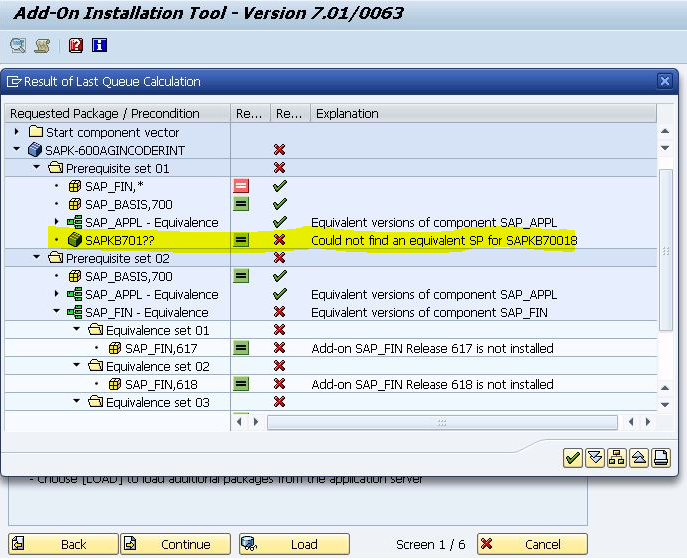The image size is (687, 560).
Task: Open the red question mark help icon
Action: 76,45
